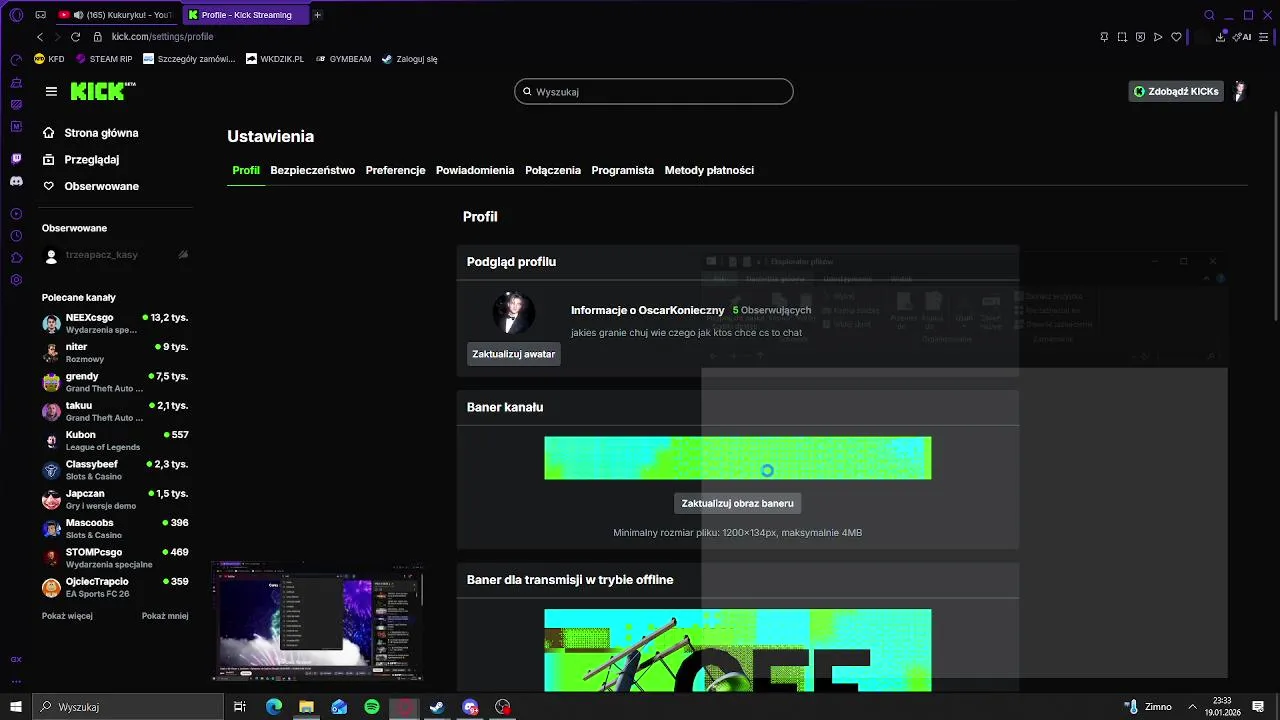Take a snapshot with the browser capture icon

coord(1122,36)
